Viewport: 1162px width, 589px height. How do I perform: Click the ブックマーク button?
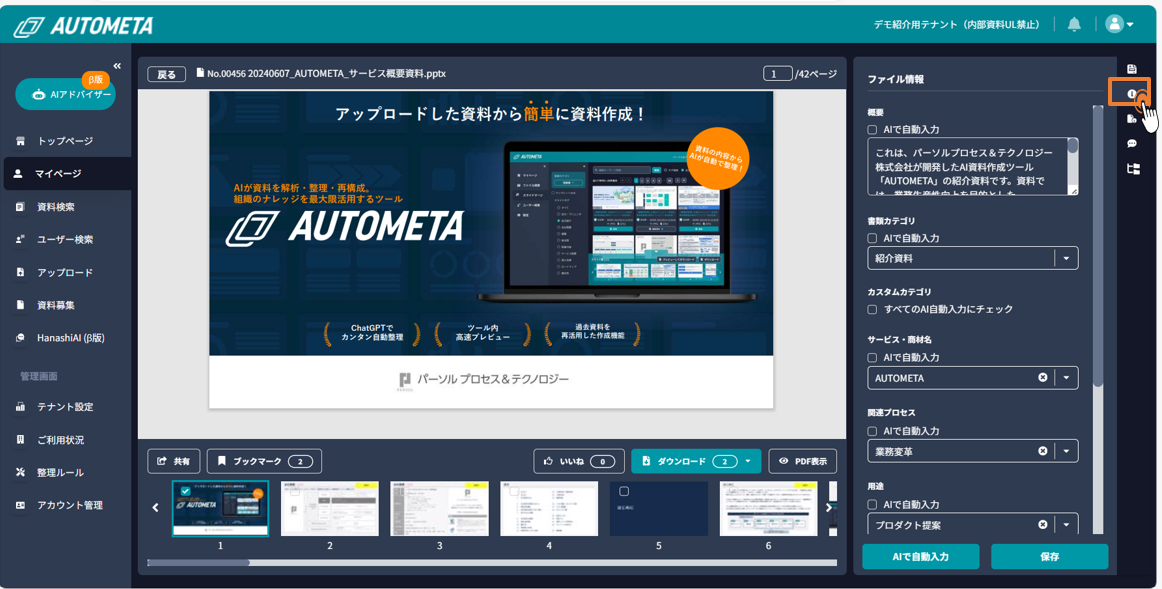[264, 461]
